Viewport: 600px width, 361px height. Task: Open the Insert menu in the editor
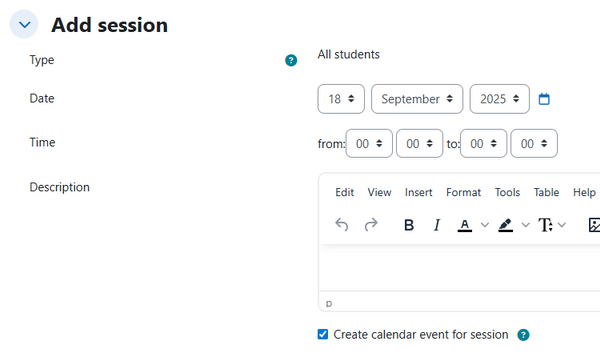(418, 192)
